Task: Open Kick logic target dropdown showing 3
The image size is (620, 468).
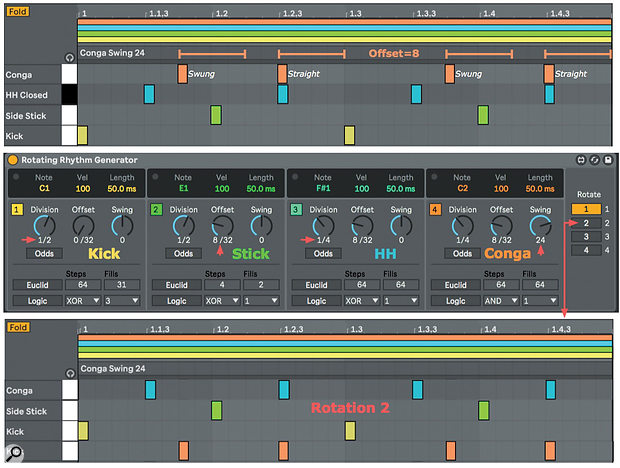Action: point(122,301)
